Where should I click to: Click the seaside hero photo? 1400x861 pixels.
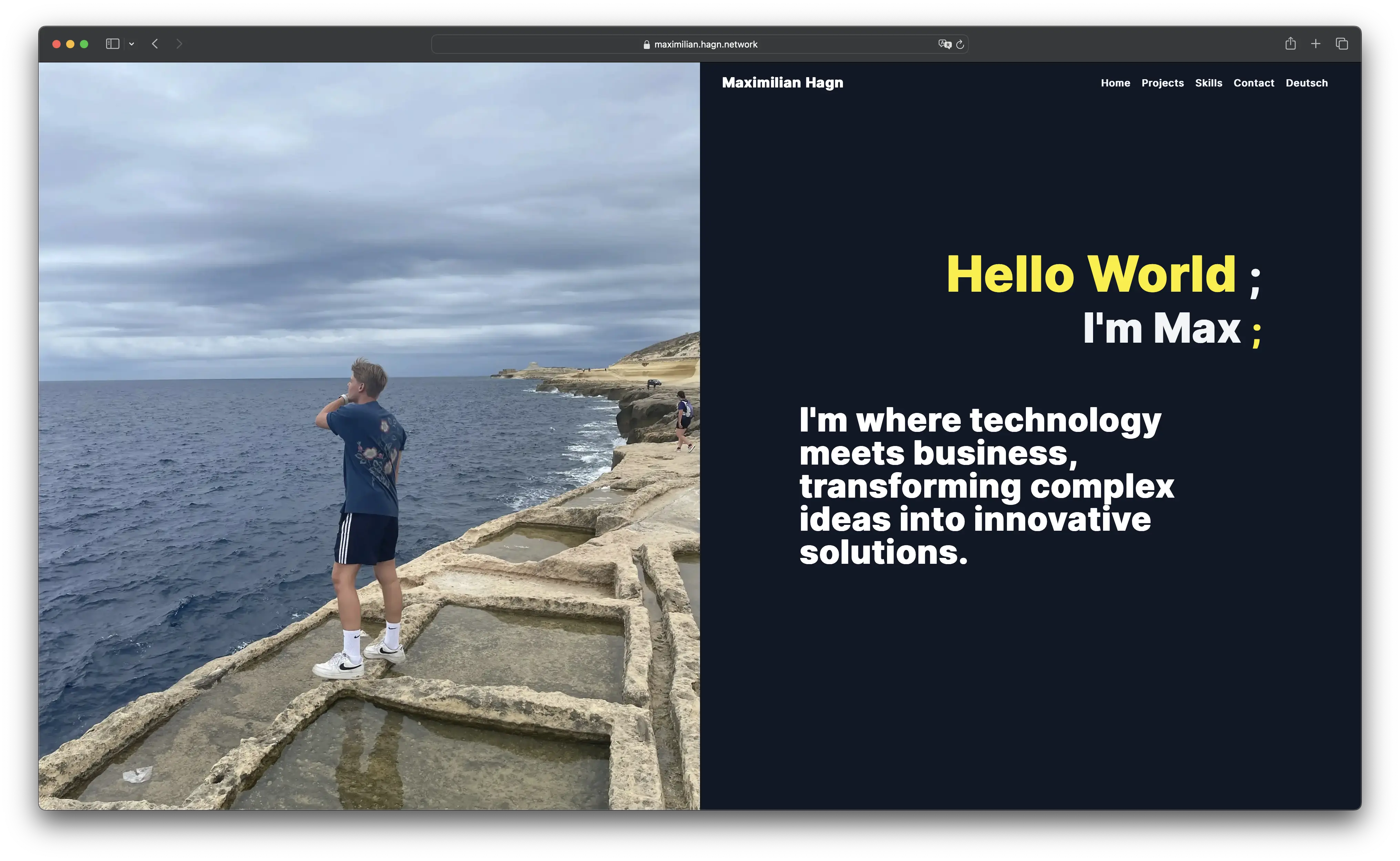pos(369,436)
